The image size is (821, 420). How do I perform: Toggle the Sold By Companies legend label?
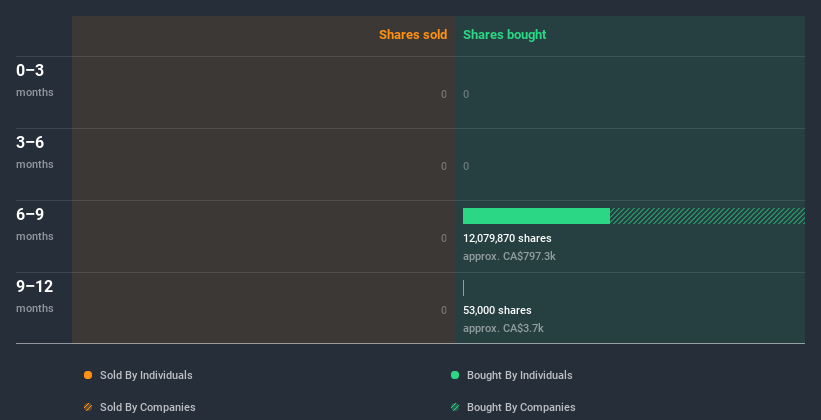(148, 407)
